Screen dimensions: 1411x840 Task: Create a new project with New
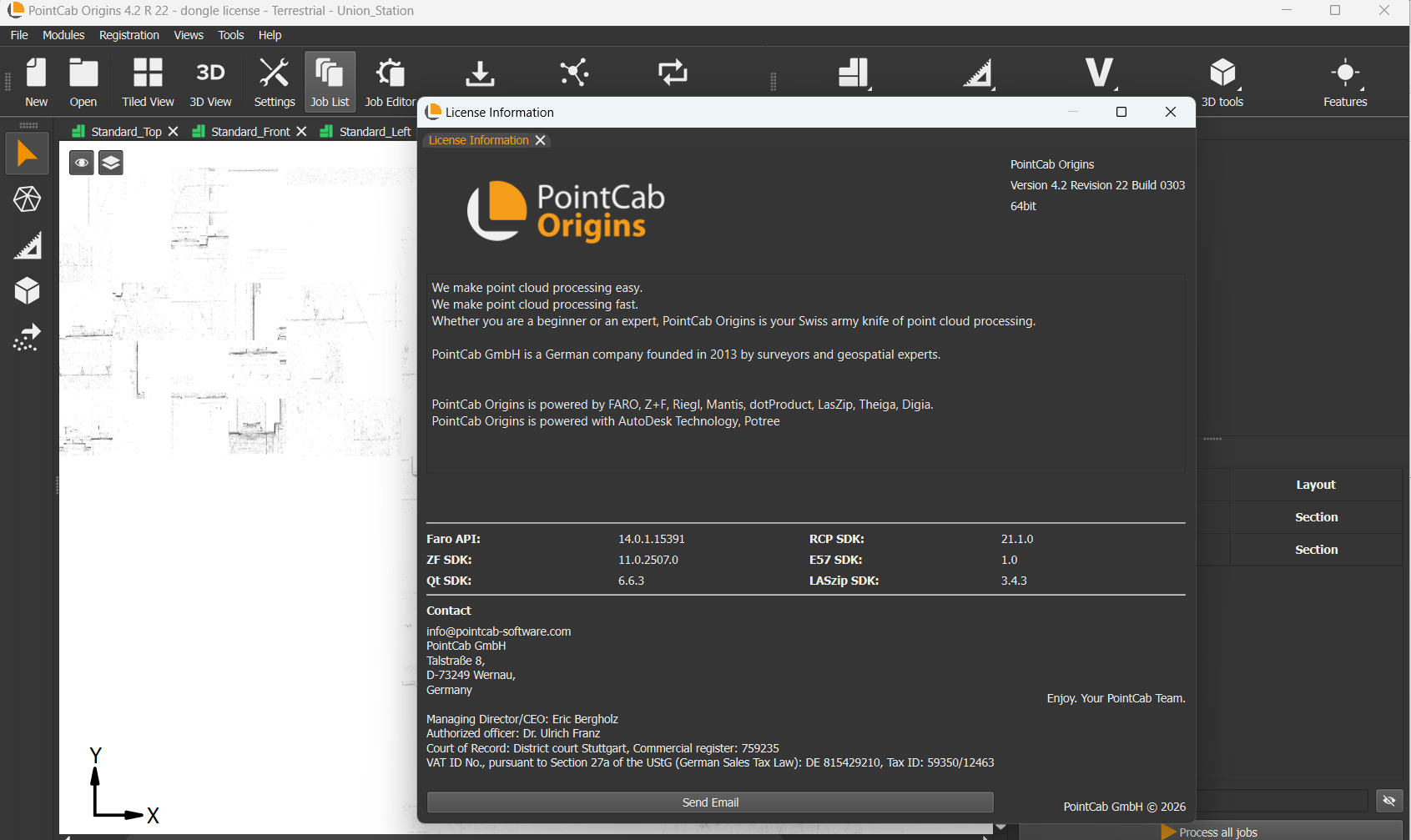[x=36, y=82]
